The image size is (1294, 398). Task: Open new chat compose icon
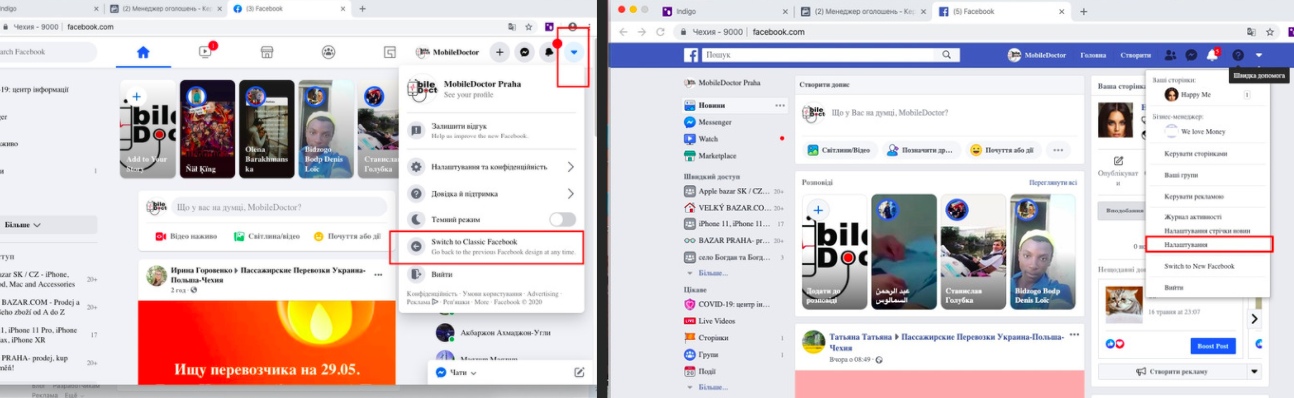[x=579, y=372]
